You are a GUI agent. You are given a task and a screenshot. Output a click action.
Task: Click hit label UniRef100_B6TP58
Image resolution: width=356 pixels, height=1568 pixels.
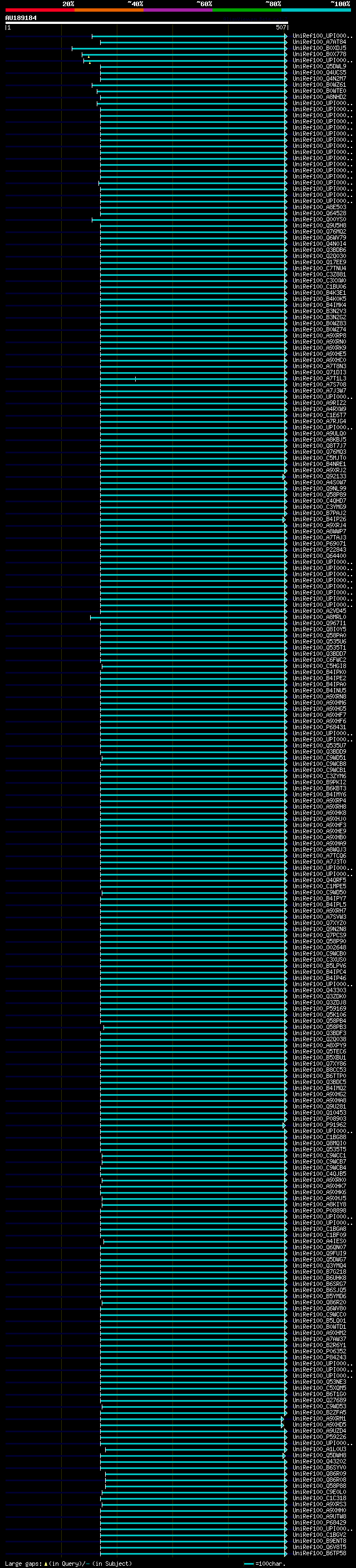tap(319, 1553)
